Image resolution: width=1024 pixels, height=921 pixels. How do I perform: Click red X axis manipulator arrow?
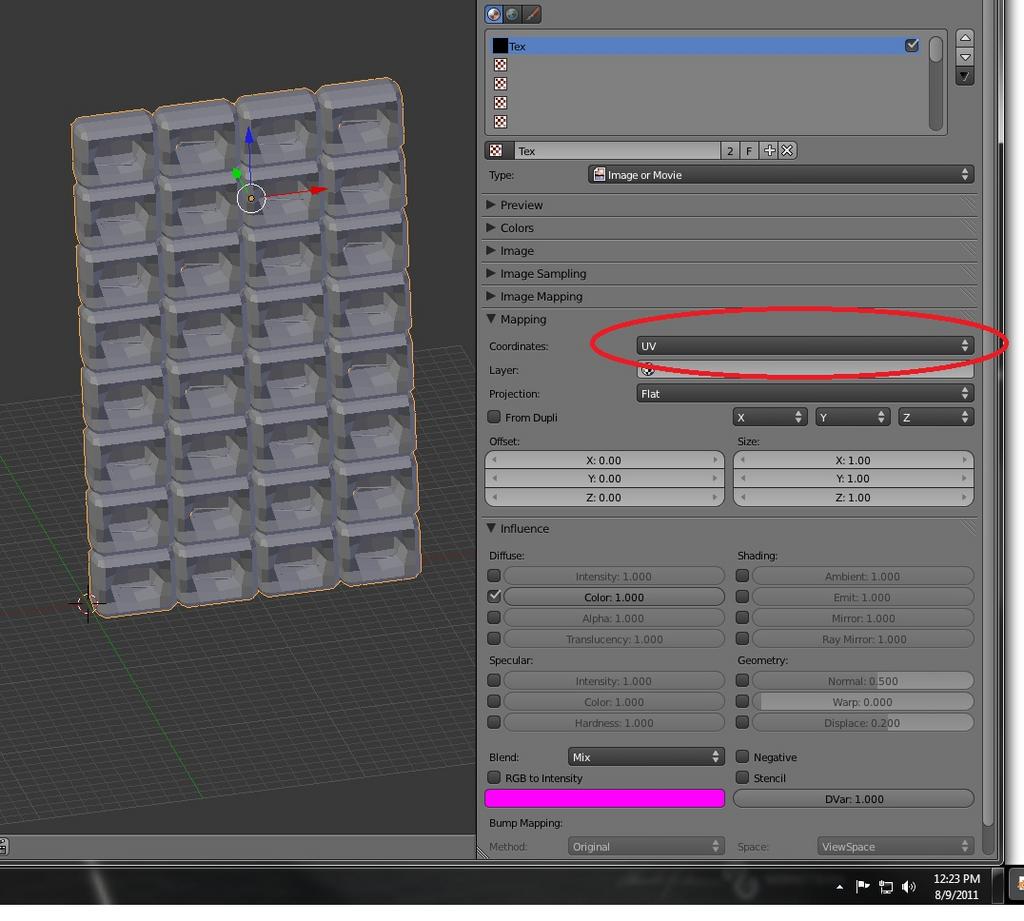click(318, 190)
